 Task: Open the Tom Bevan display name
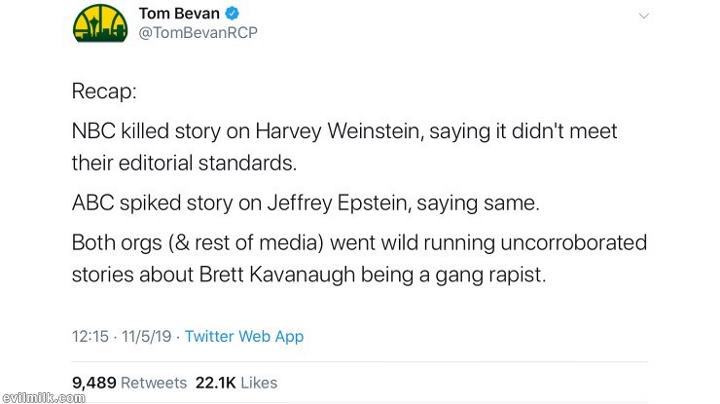[x=179, y=14]
